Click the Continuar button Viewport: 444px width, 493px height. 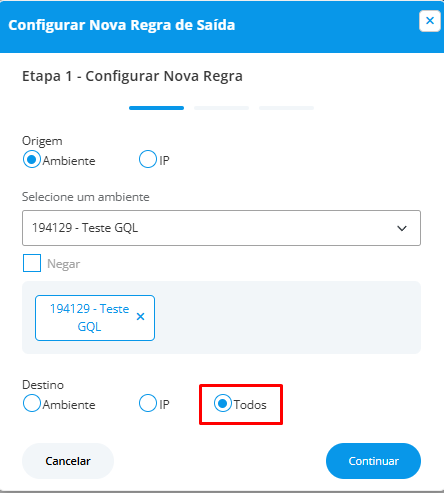tap(373, 461)
